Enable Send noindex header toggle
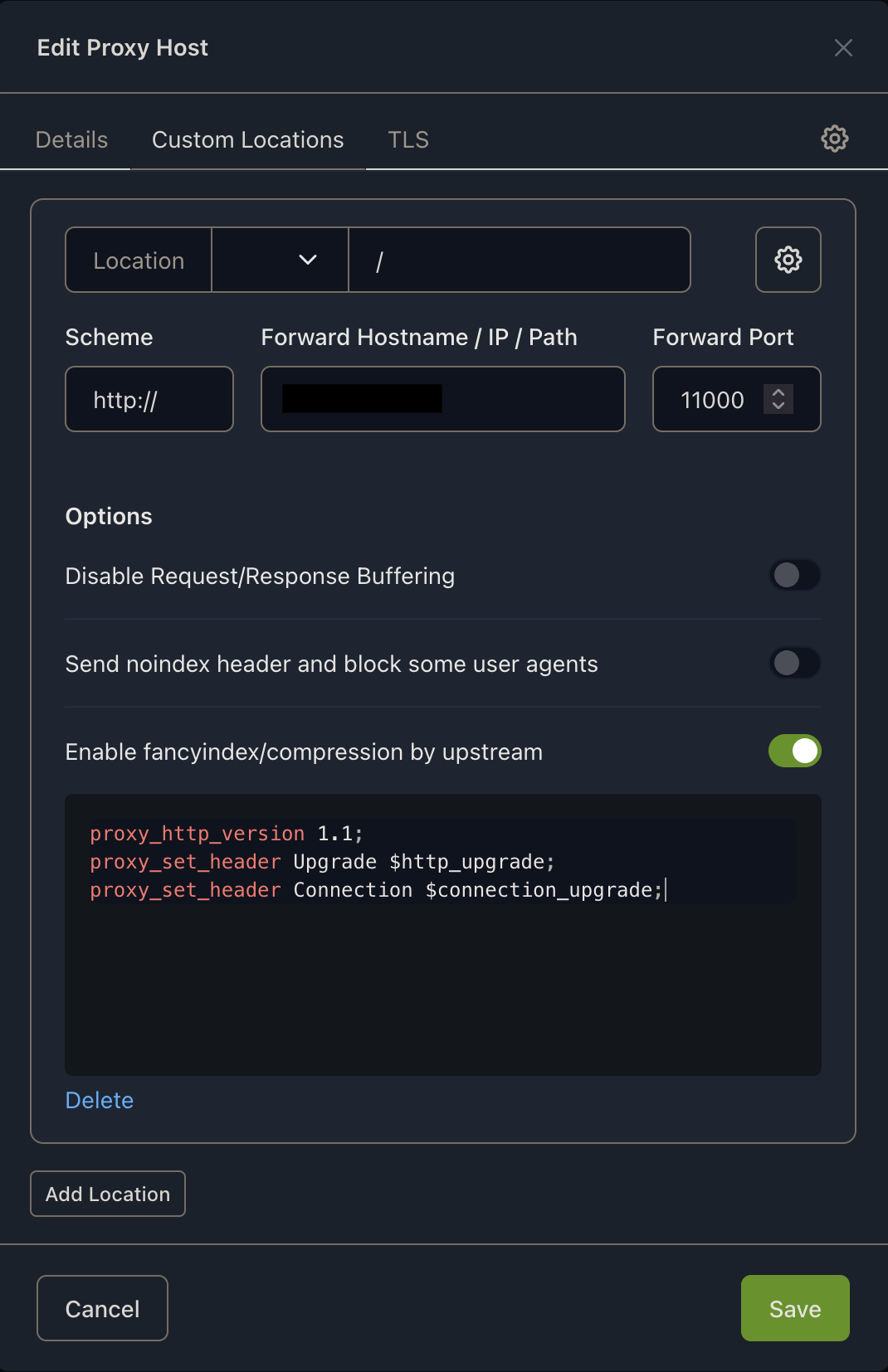 [795, 663]
